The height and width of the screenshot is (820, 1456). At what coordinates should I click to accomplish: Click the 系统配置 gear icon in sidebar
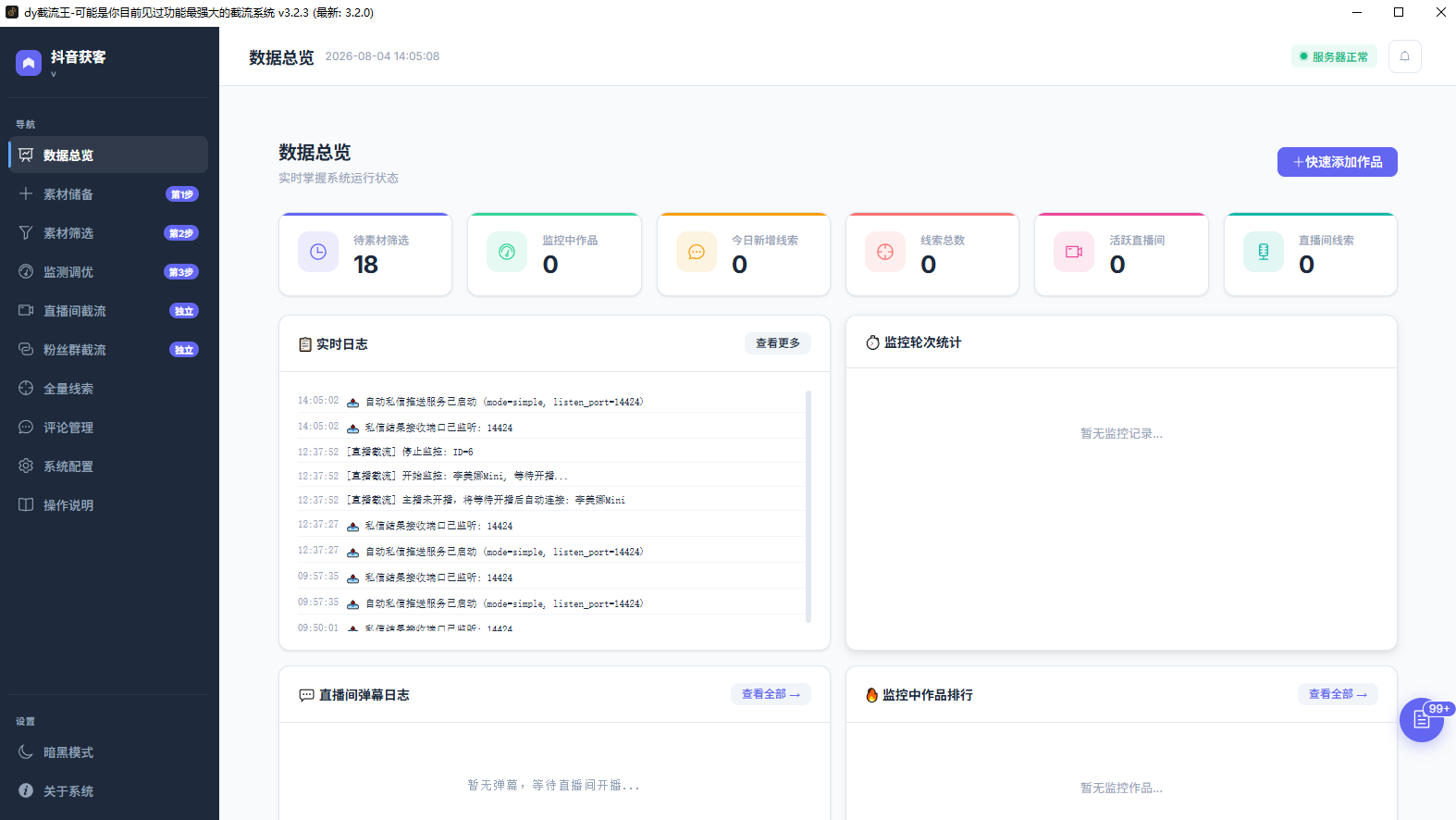[26, 466]
